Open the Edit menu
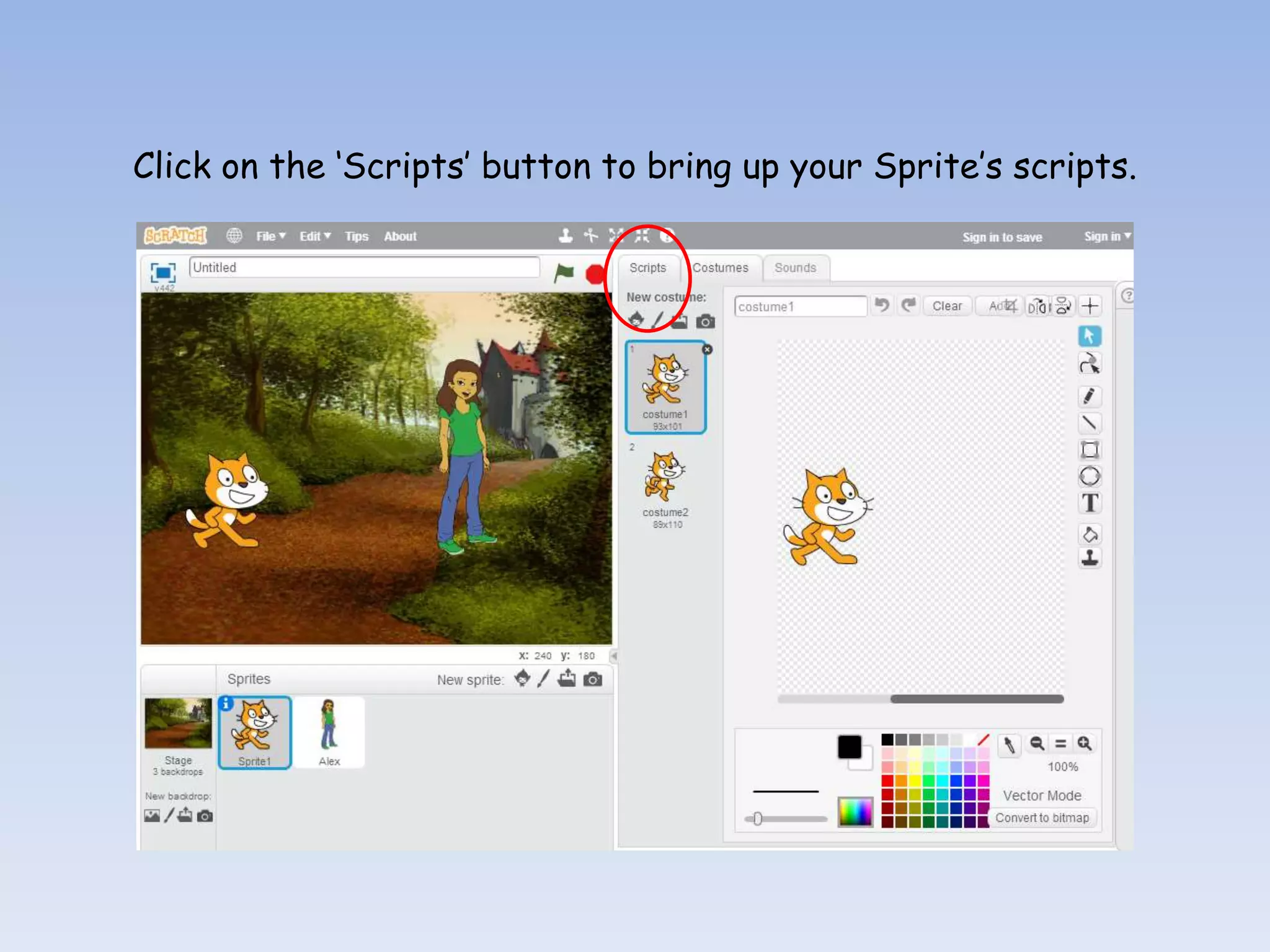This screenshot has width=1270, height=952. pyautogui.click(x=315, y=236)
